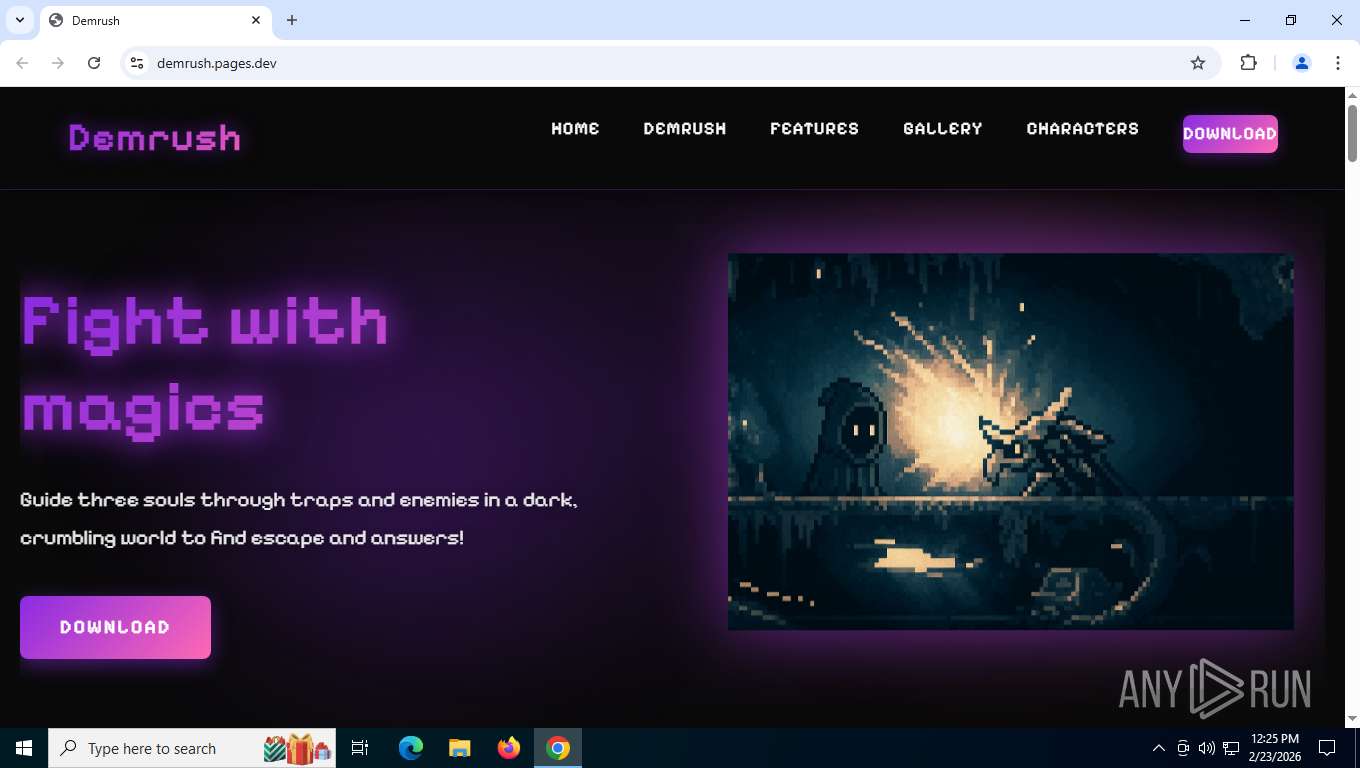Click the browser back arrow

22,63
